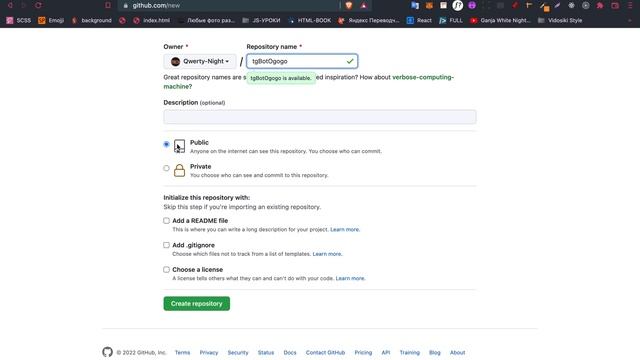The width and height of the screenshot is (640, 360).
Task: Click the Qwerty-Night owner avatar
Action: point(176,61)
